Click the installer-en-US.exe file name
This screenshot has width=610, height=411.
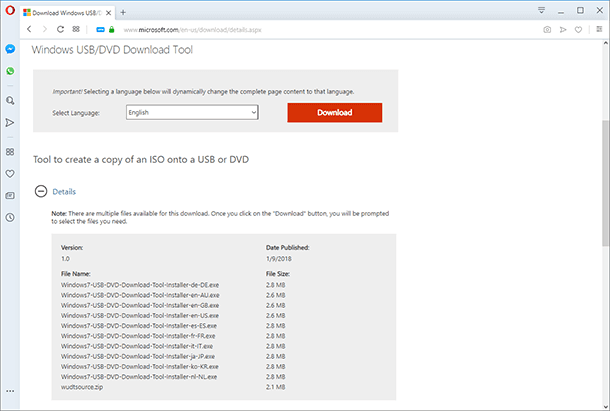(x=140, y=315)
